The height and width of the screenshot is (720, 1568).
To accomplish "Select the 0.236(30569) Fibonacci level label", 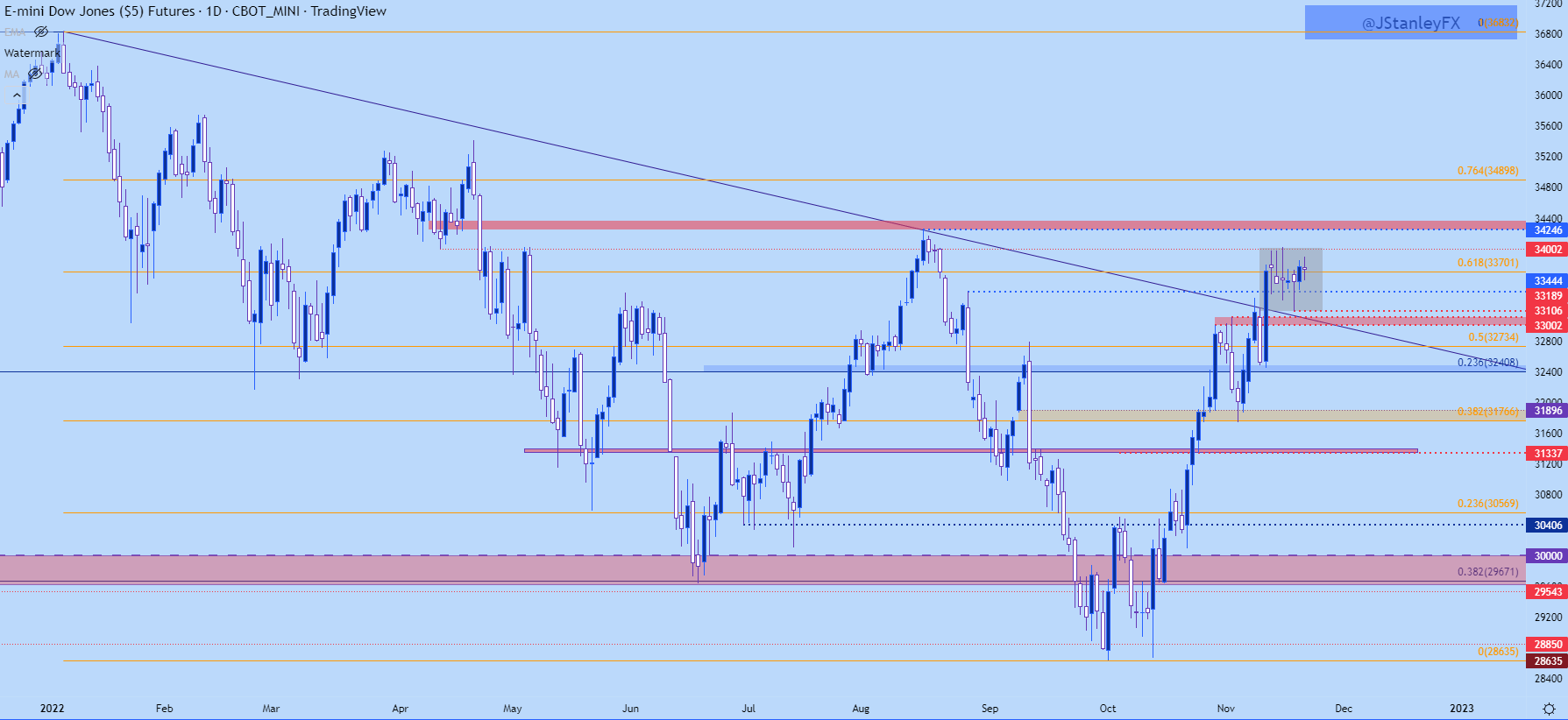I will click(1487, 504).
